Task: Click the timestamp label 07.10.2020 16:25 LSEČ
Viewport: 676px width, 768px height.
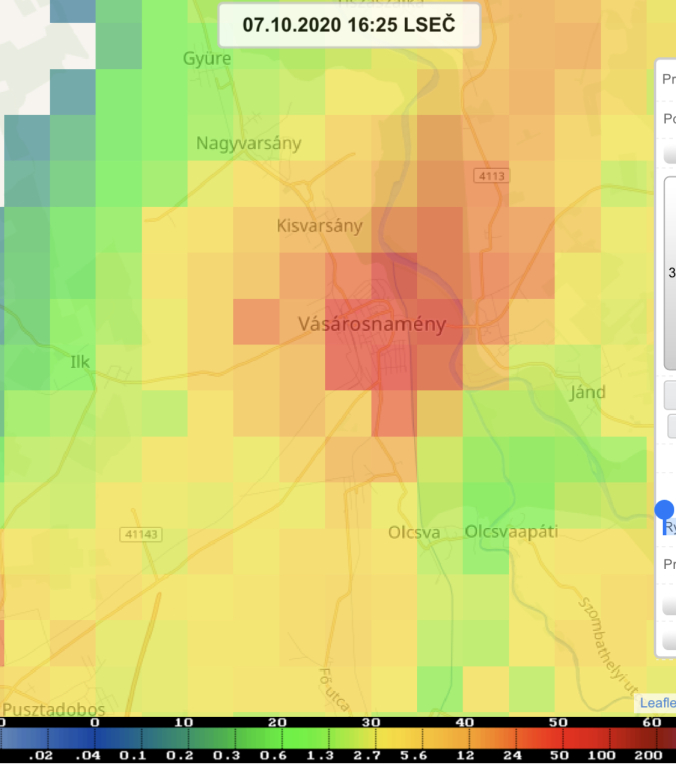Action: [348, 25]
